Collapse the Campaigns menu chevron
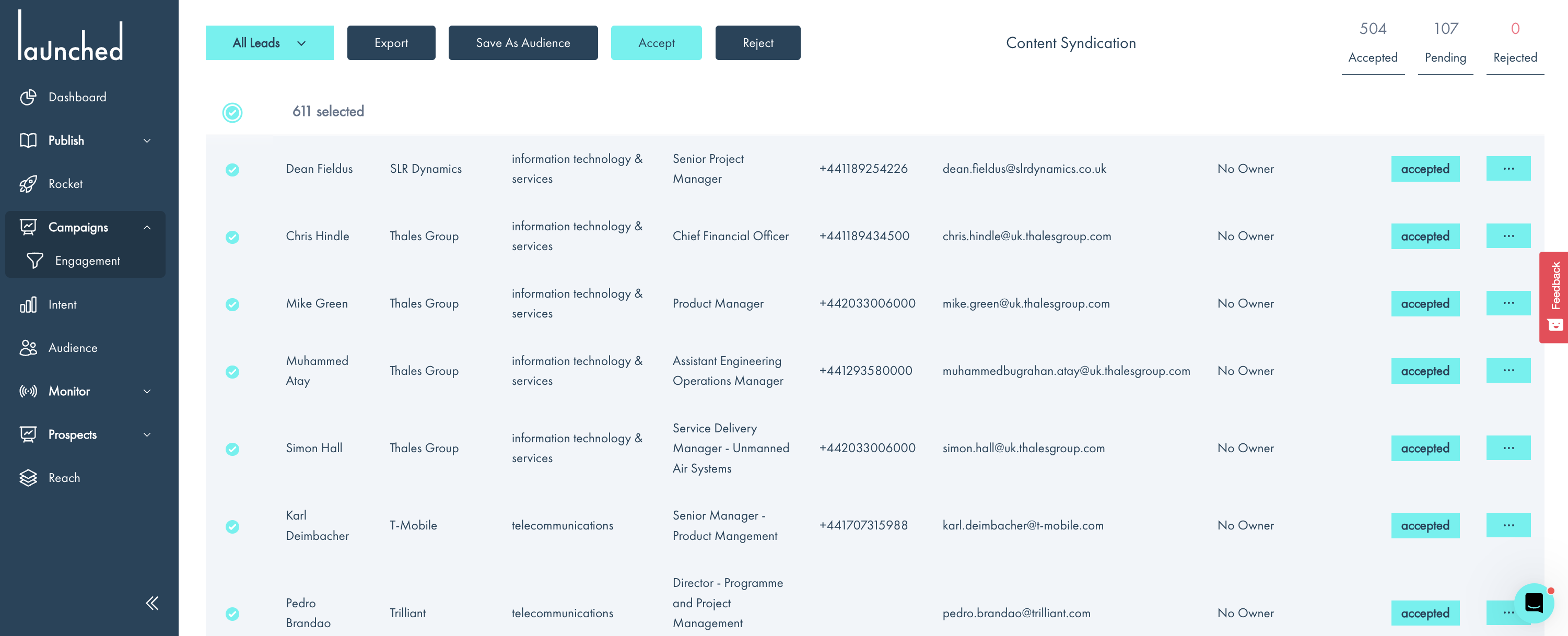 coord(147,228)
